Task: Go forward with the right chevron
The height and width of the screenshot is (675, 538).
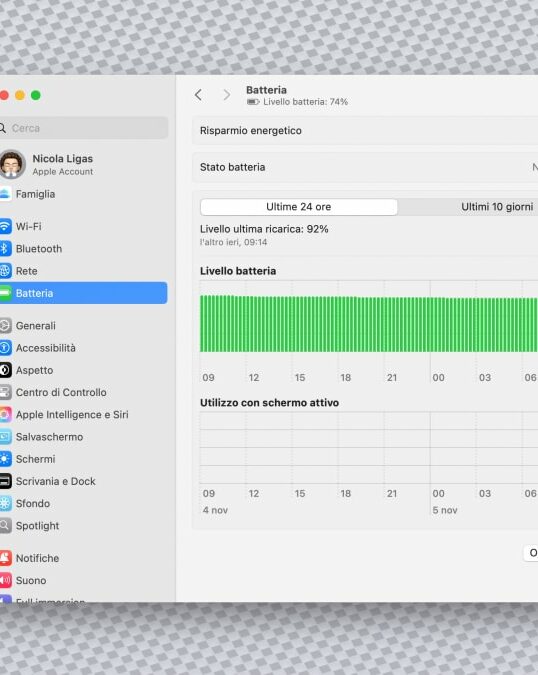Action: [x=226, y=95]
